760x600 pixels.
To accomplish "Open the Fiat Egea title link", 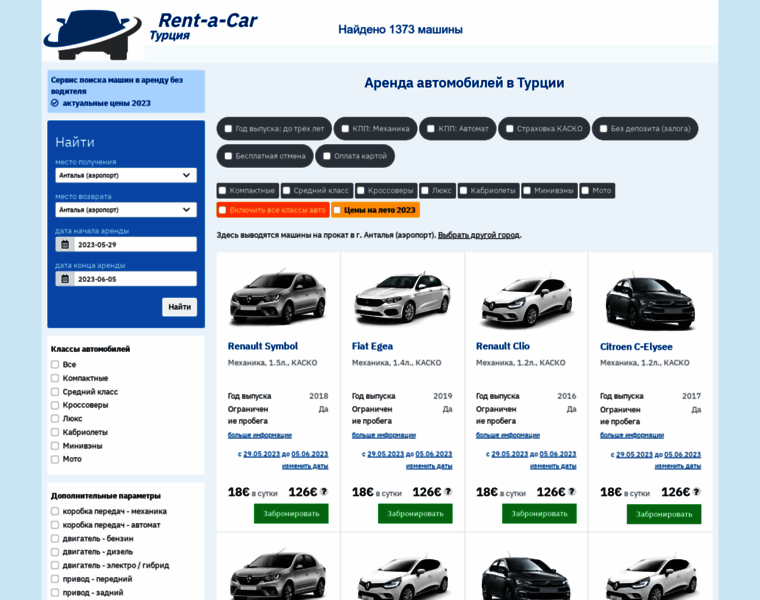I will coord(372,346).
